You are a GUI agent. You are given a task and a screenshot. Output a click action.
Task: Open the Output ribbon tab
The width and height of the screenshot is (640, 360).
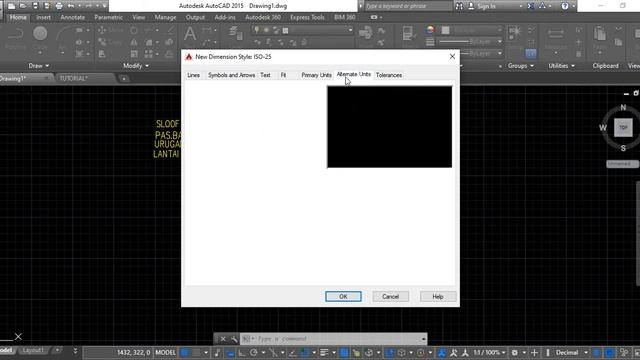(195, 17)
